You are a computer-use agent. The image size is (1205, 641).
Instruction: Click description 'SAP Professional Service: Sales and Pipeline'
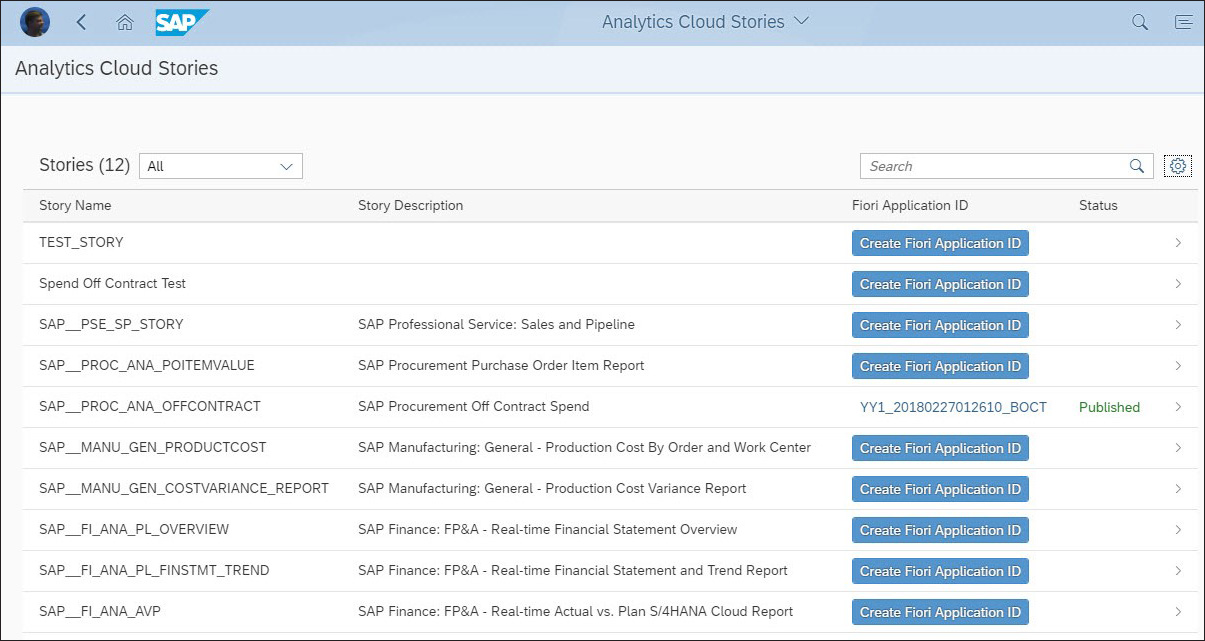point(496,324)
